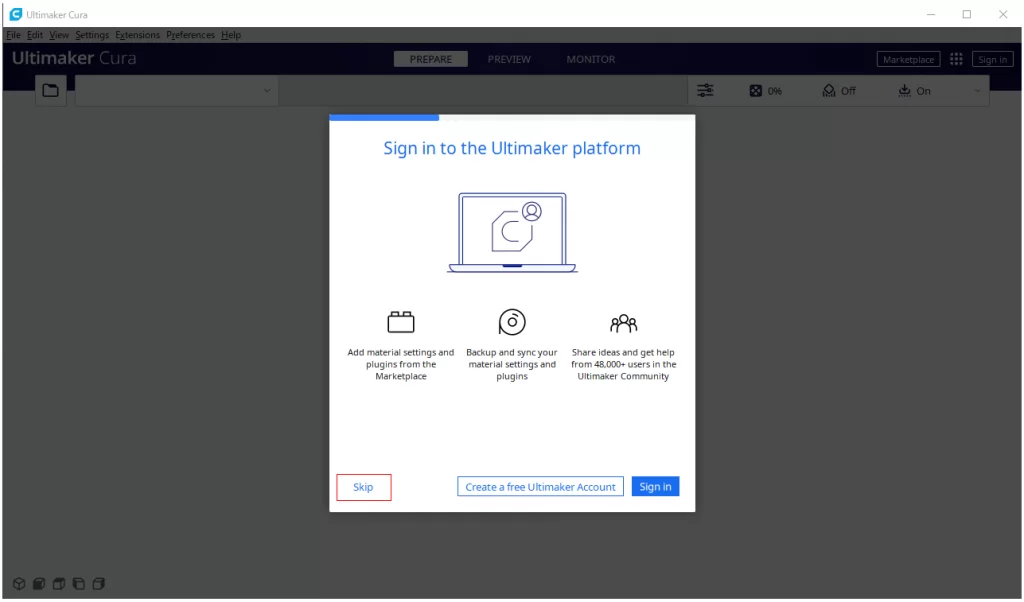Click the laptop account illustration
Screen dimensions: 1024x602
(x=513, y=232)
